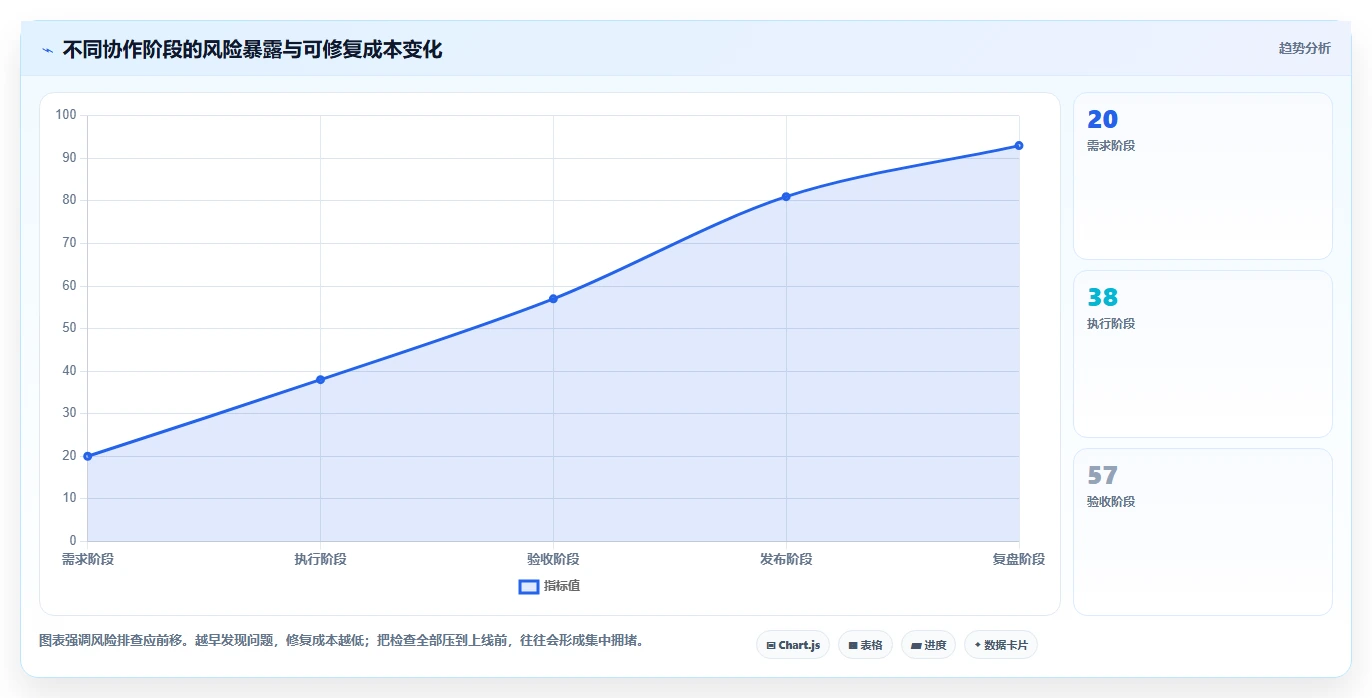Open the 趋势分析 label in header

1304,48
